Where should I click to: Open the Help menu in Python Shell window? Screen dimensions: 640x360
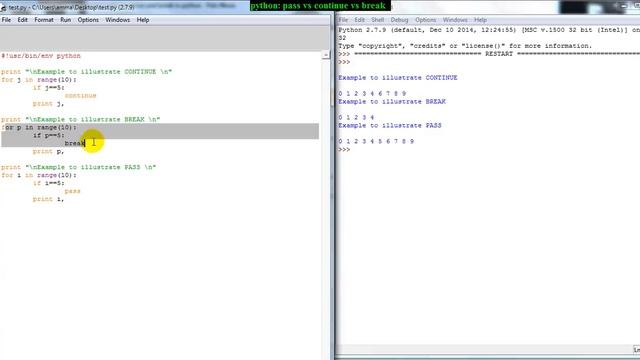coord(480,20)
